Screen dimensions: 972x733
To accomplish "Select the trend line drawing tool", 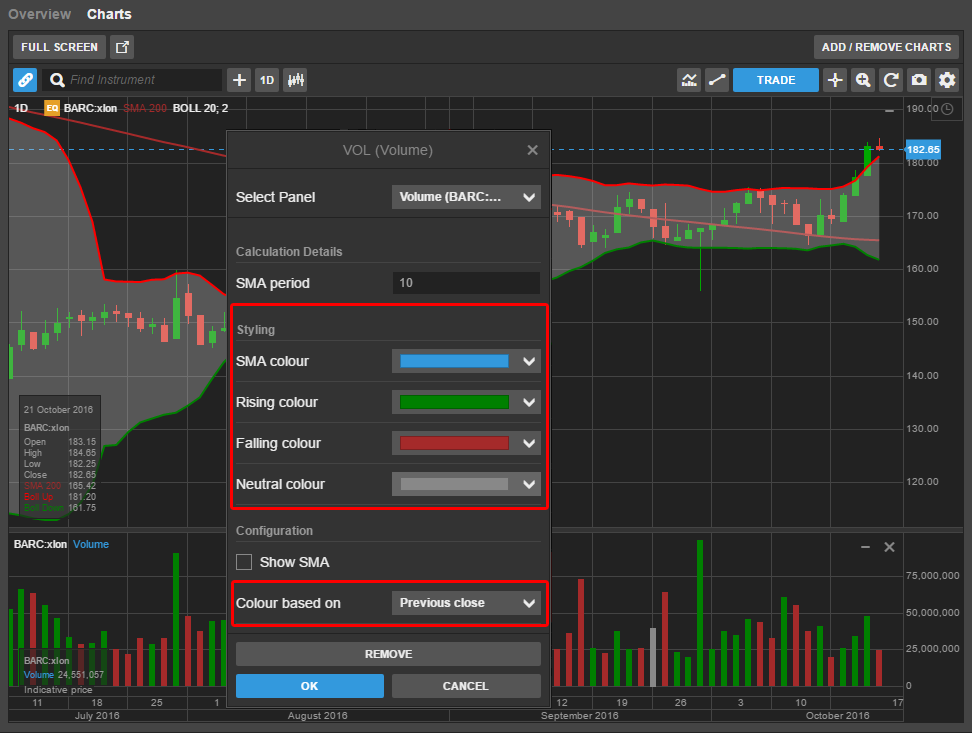I will 717,80.
